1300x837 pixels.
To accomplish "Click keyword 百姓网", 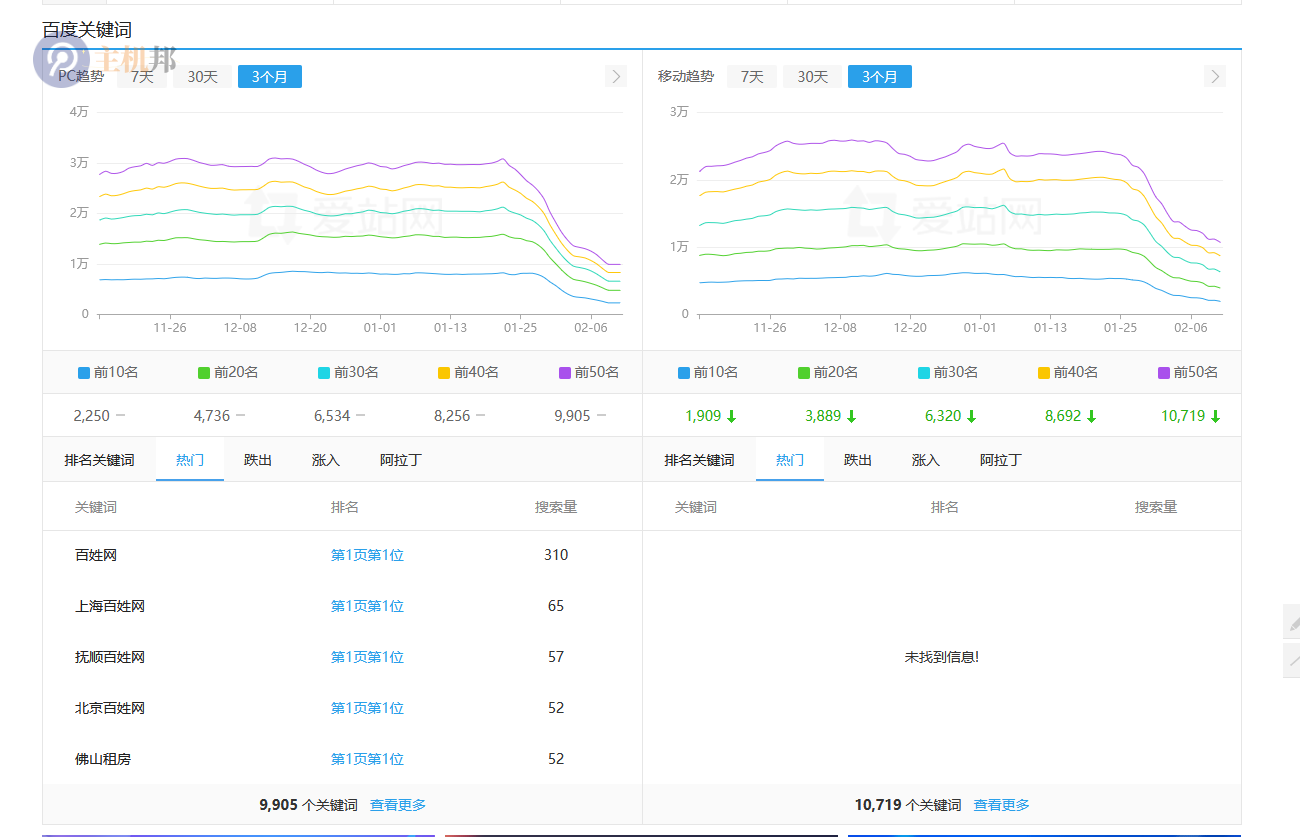I will coord(96,555).
